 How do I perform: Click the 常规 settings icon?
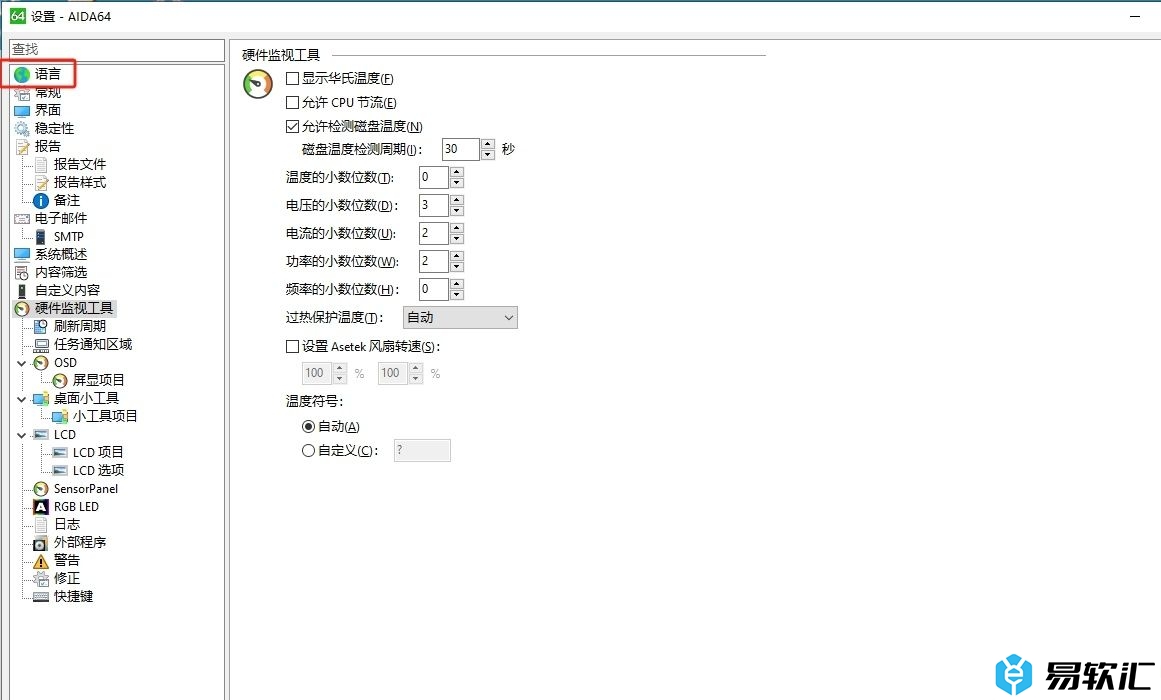pyautogui.click(x=22, y=93)
